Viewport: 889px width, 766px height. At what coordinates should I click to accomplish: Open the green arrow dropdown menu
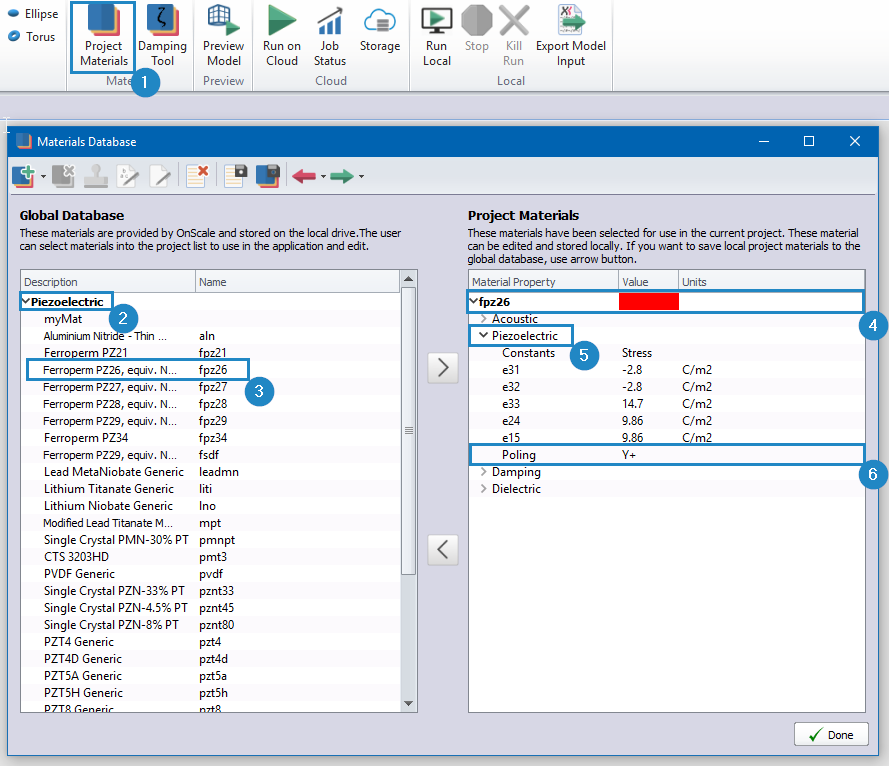tap(361, 176)
